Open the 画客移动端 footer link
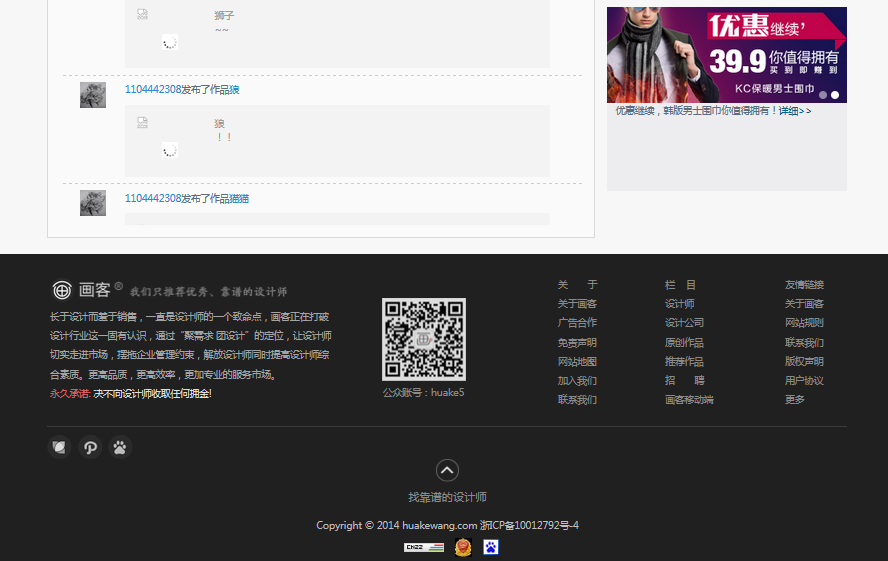The height and width of the screenshot is (561, 888). pyautogui.click(x=689, y=400)
